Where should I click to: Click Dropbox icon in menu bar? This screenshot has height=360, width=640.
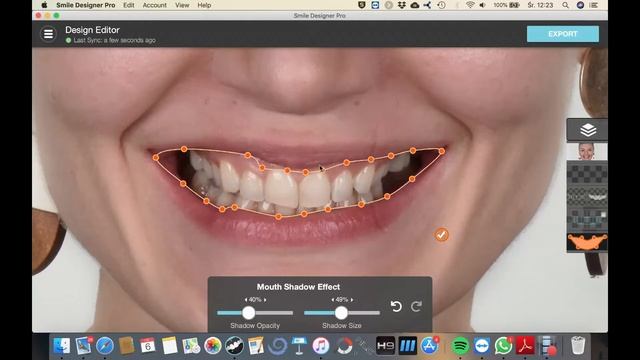click(402, 5)
